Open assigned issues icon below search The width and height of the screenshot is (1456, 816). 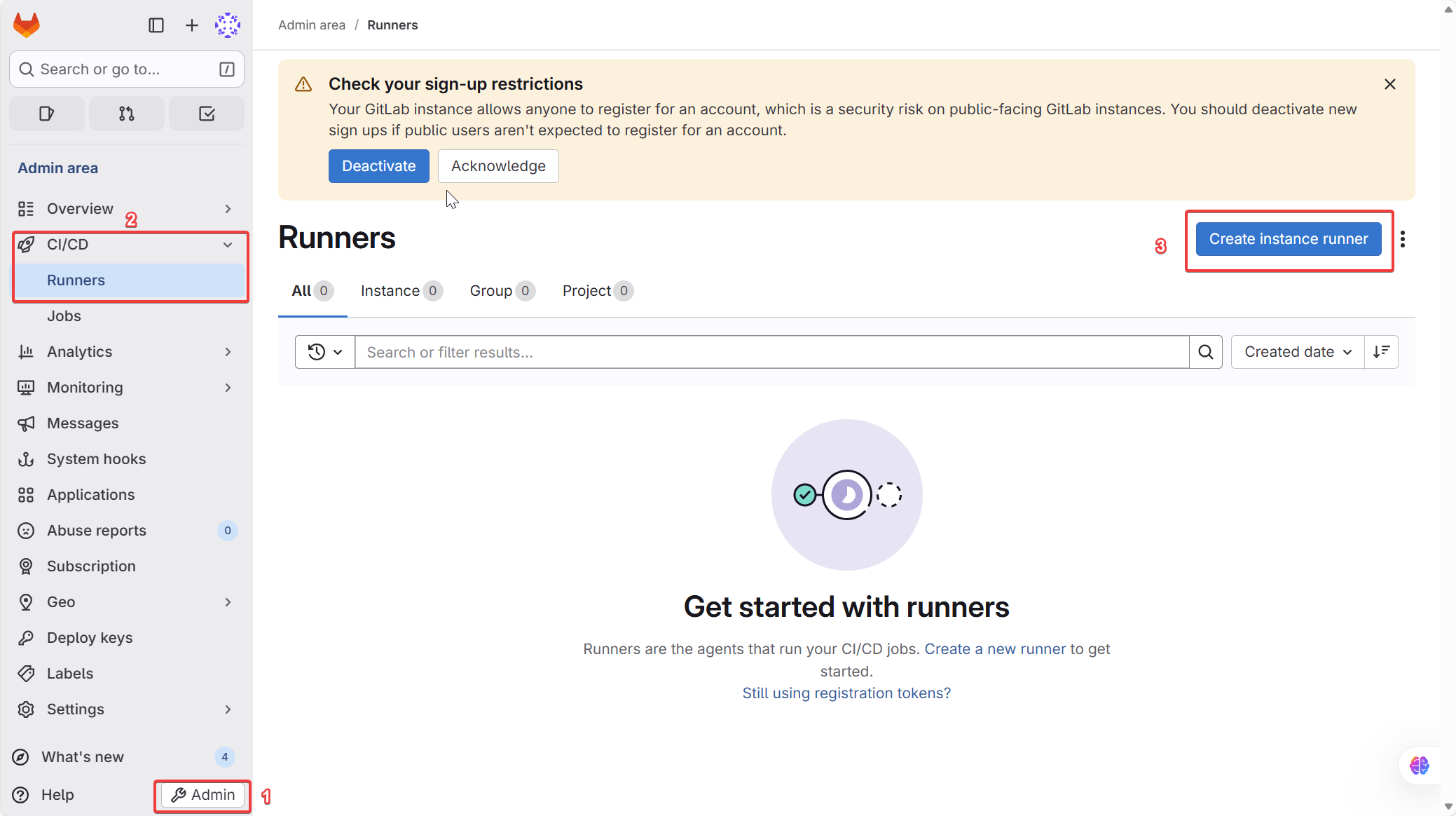click(46, 113)
